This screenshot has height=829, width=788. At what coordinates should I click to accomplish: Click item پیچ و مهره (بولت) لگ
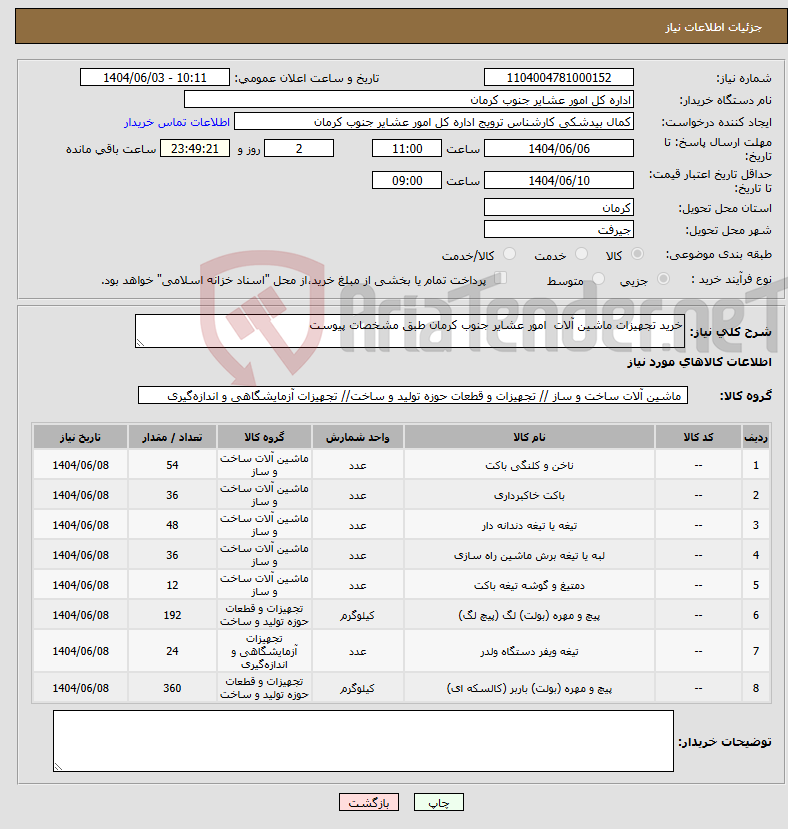click(x=529, y=615)
